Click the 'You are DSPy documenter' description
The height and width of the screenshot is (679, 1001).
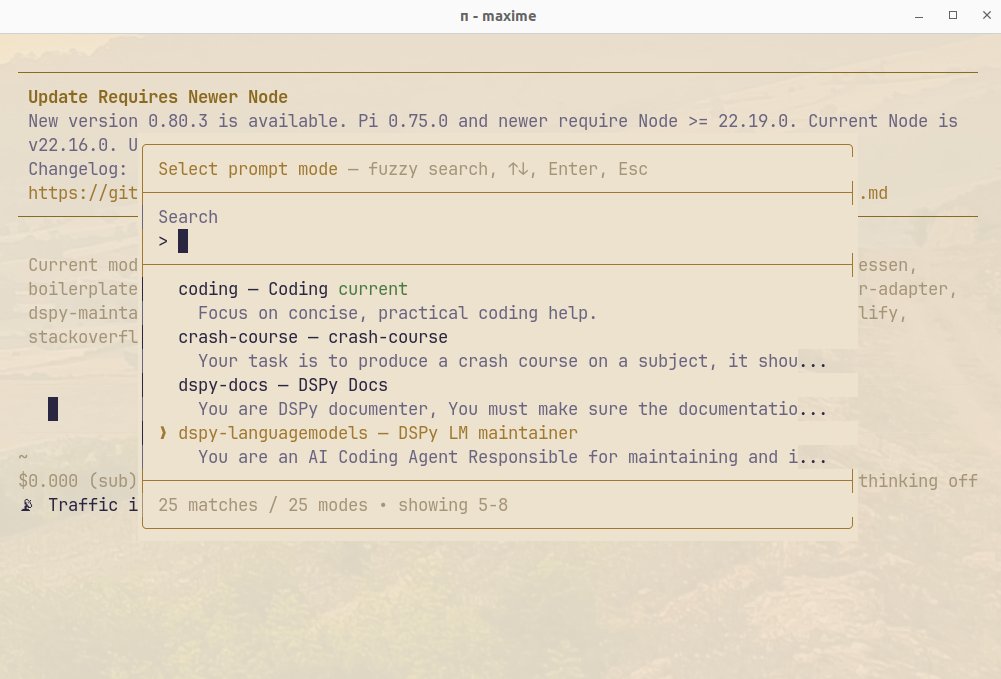point(512,409)
